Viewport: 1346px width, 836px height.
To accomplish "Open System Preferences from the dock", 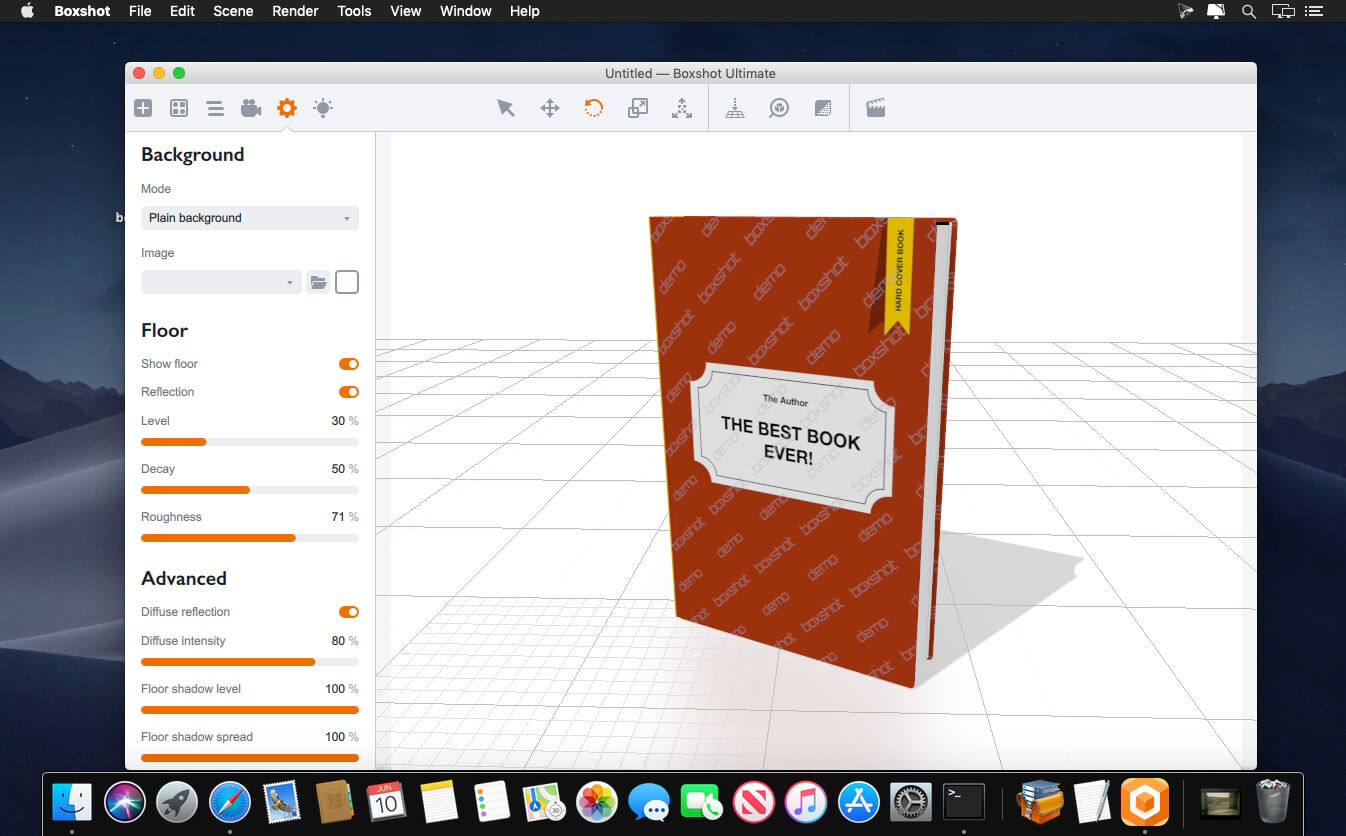I will pyautogui.click(x=911, y=802).
